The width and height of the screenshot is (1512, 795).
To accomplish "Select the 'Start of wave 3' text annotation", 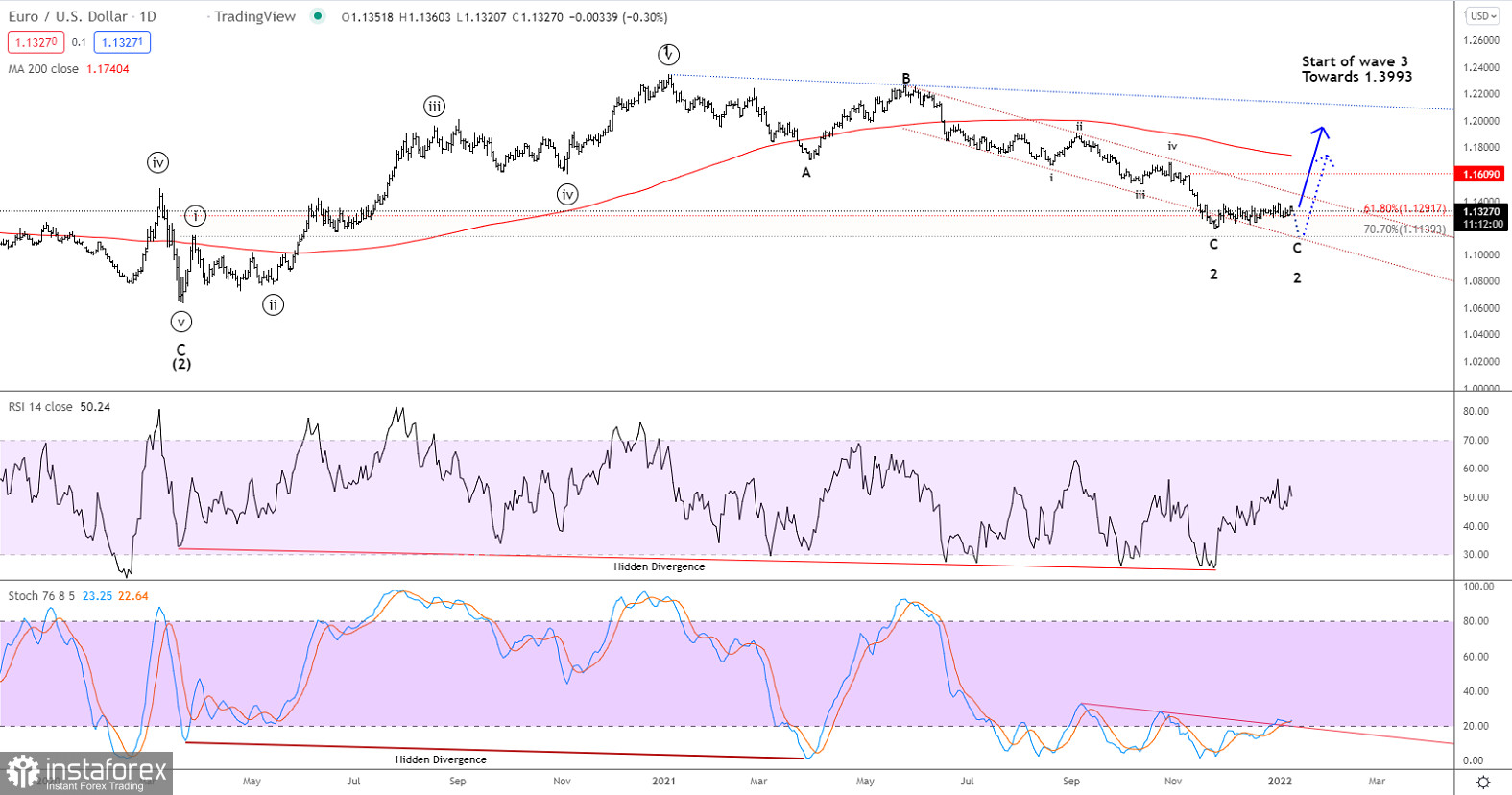I will click(x=1355, y=61).
